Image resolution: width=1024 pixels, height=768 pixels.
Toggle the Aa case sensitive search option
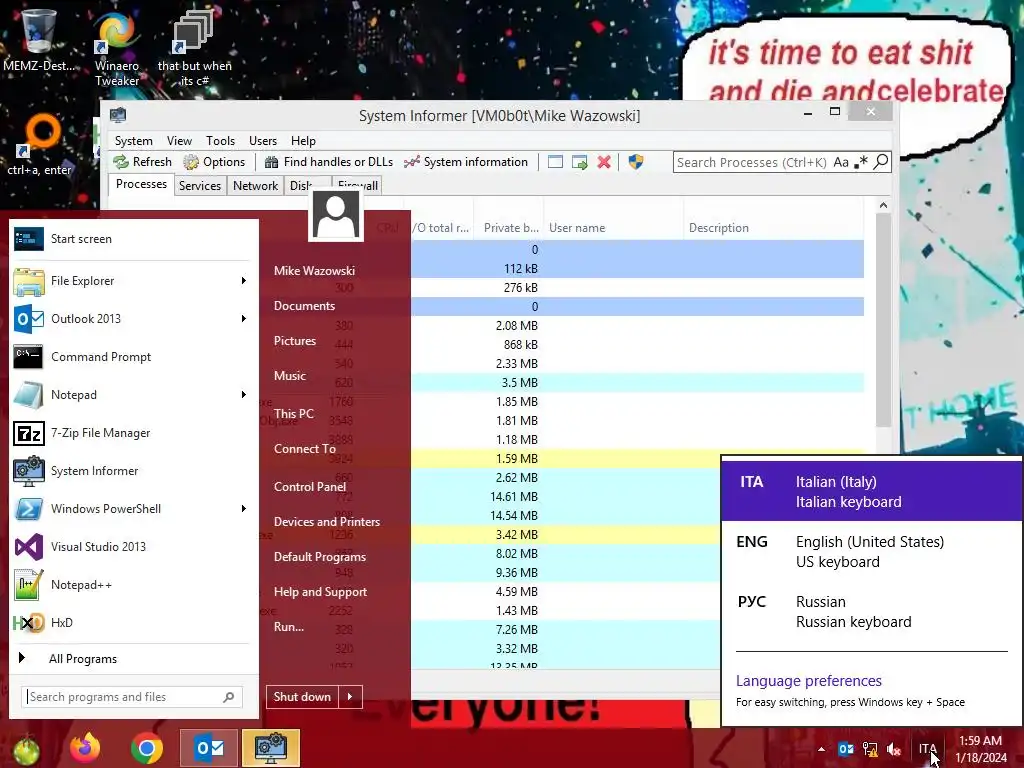(x=841, y=162)
